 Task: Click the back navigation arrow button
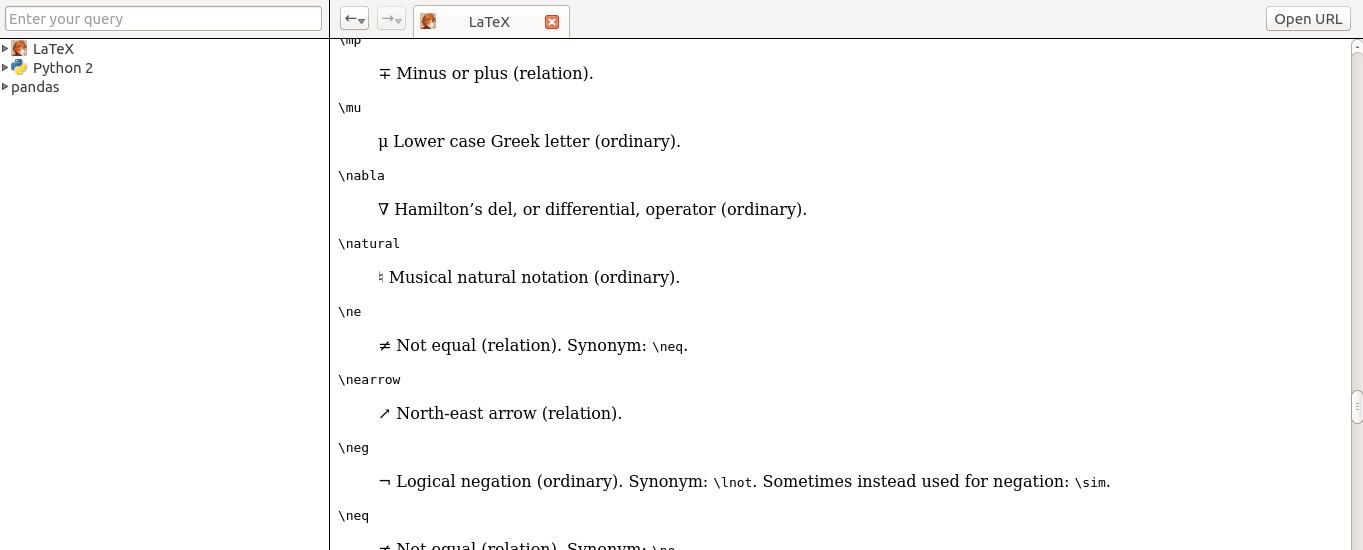(x=354, y=19)
